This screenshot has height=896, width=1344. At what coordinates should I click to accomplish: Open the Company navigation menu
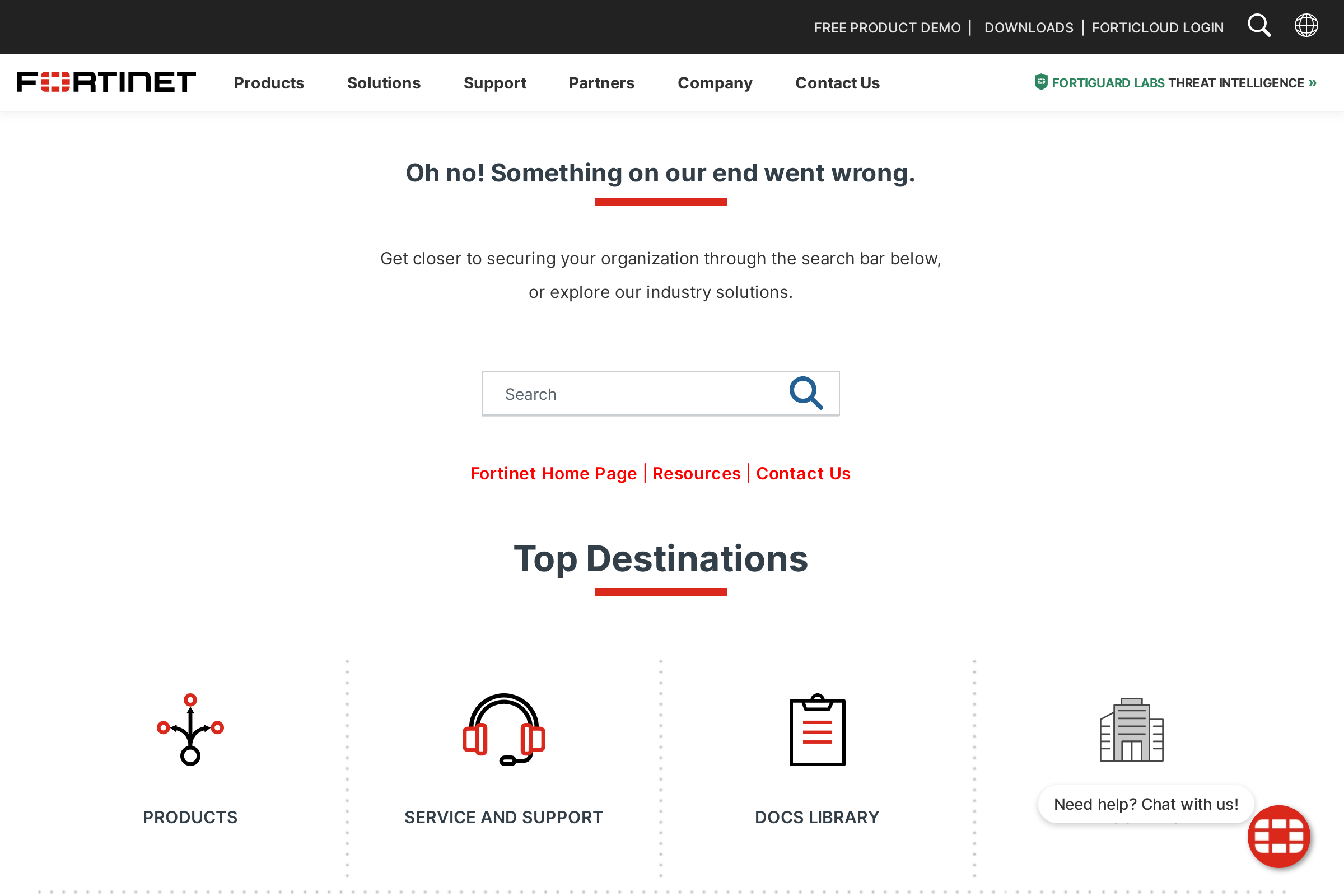pyautogui.click(x=715, y=83)
